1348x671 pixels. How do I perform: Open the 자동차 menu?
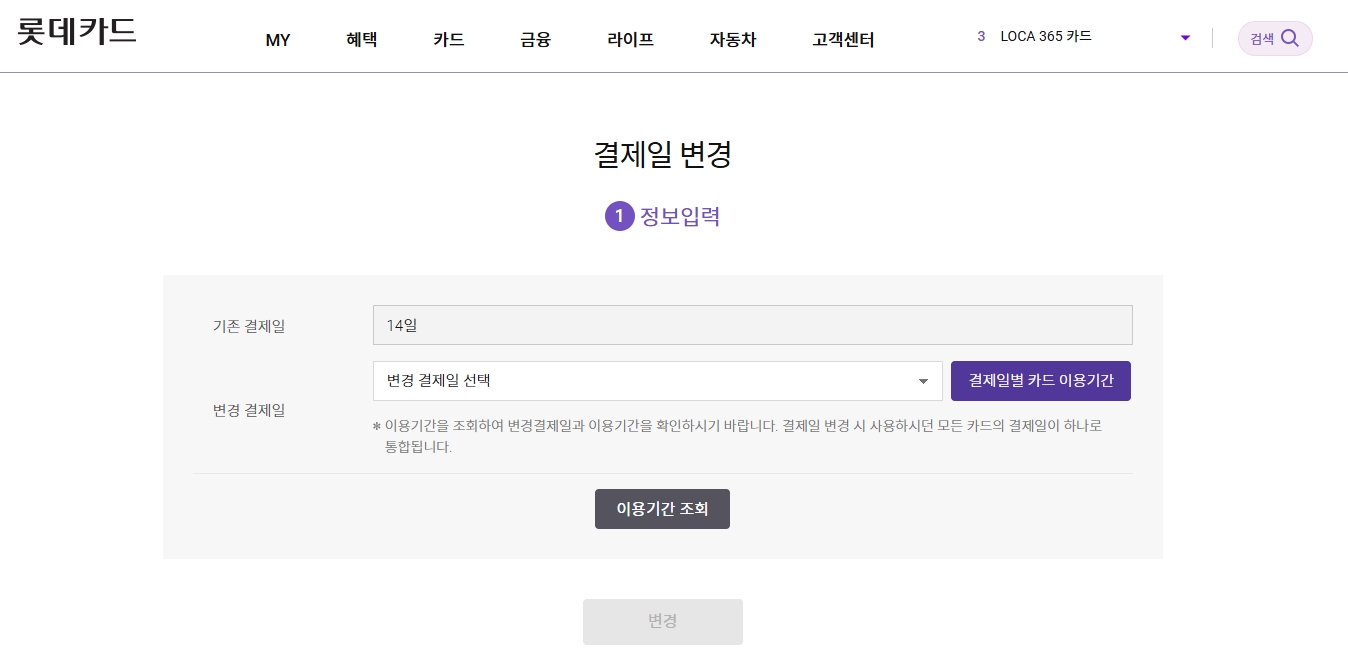pyautogui.click(x=733, y=40)
